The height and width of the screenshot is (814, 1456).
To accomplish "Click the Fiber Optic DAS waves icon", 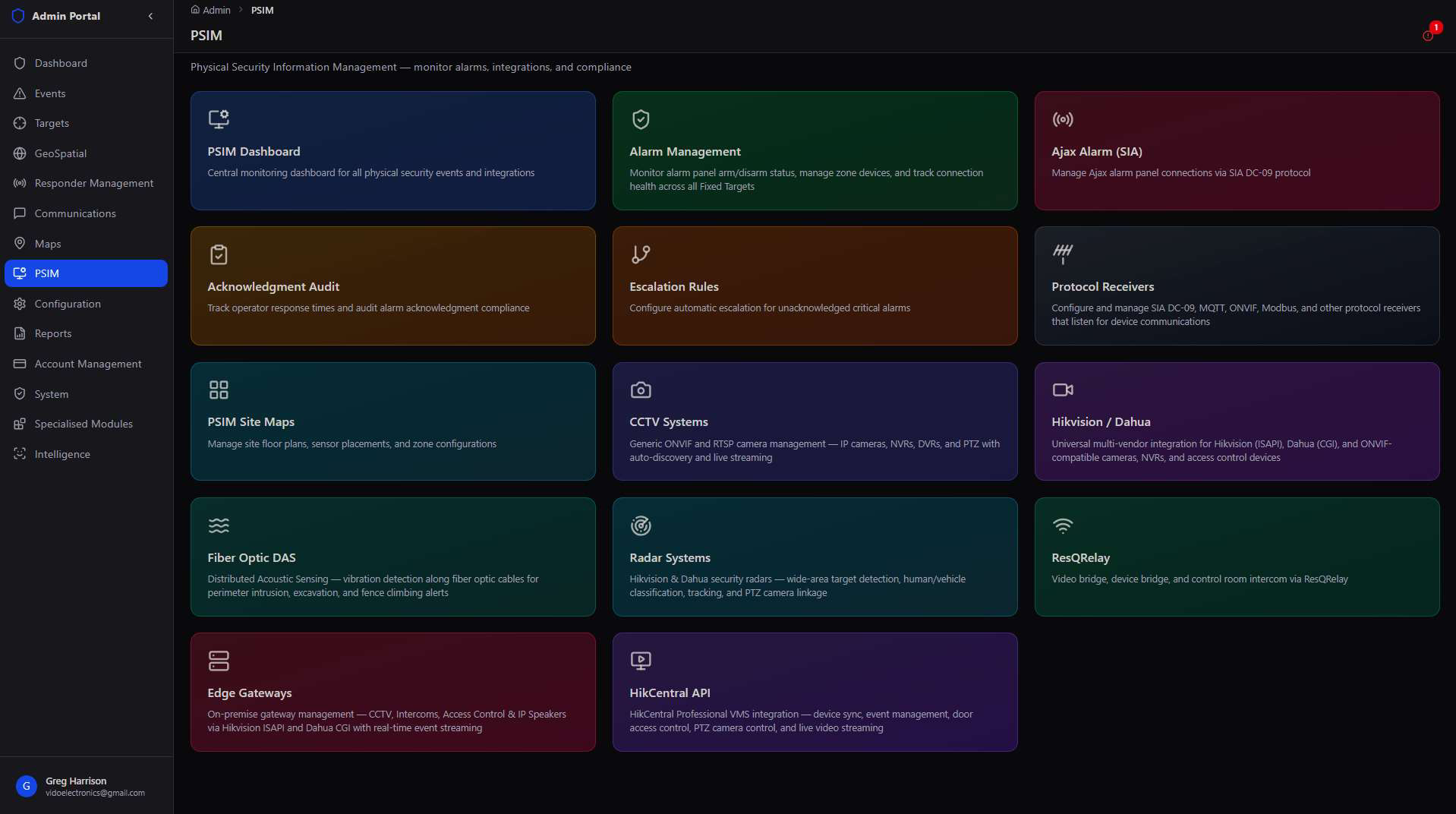I will coord(219,525).
